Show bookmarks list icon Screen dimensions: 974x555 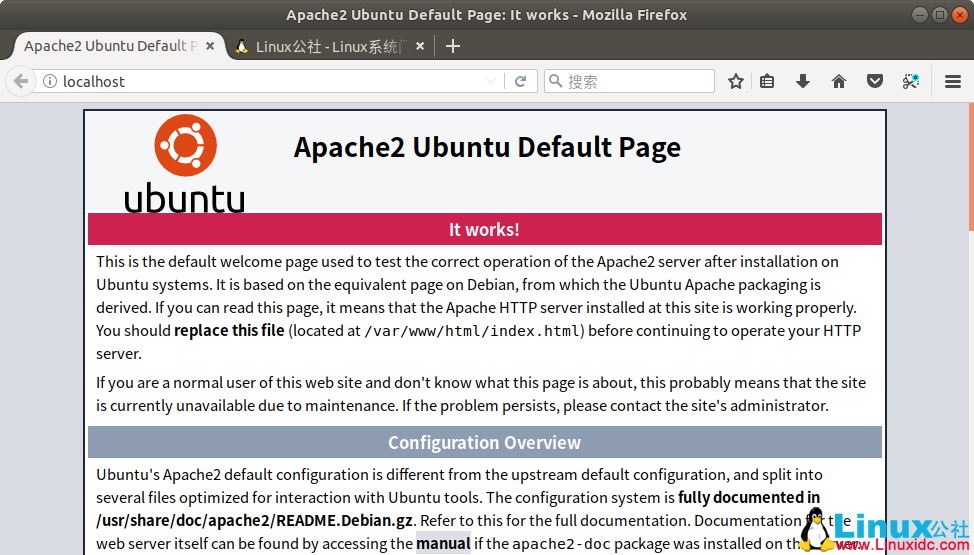(767, 81)
